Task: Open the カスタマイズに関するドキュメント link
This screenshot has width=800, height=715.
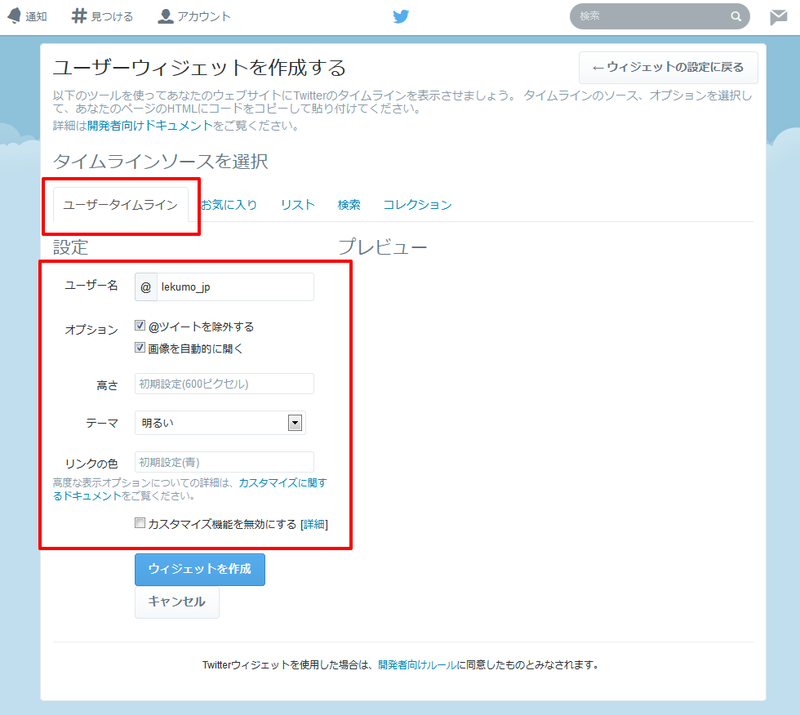Action: point(190,489)
